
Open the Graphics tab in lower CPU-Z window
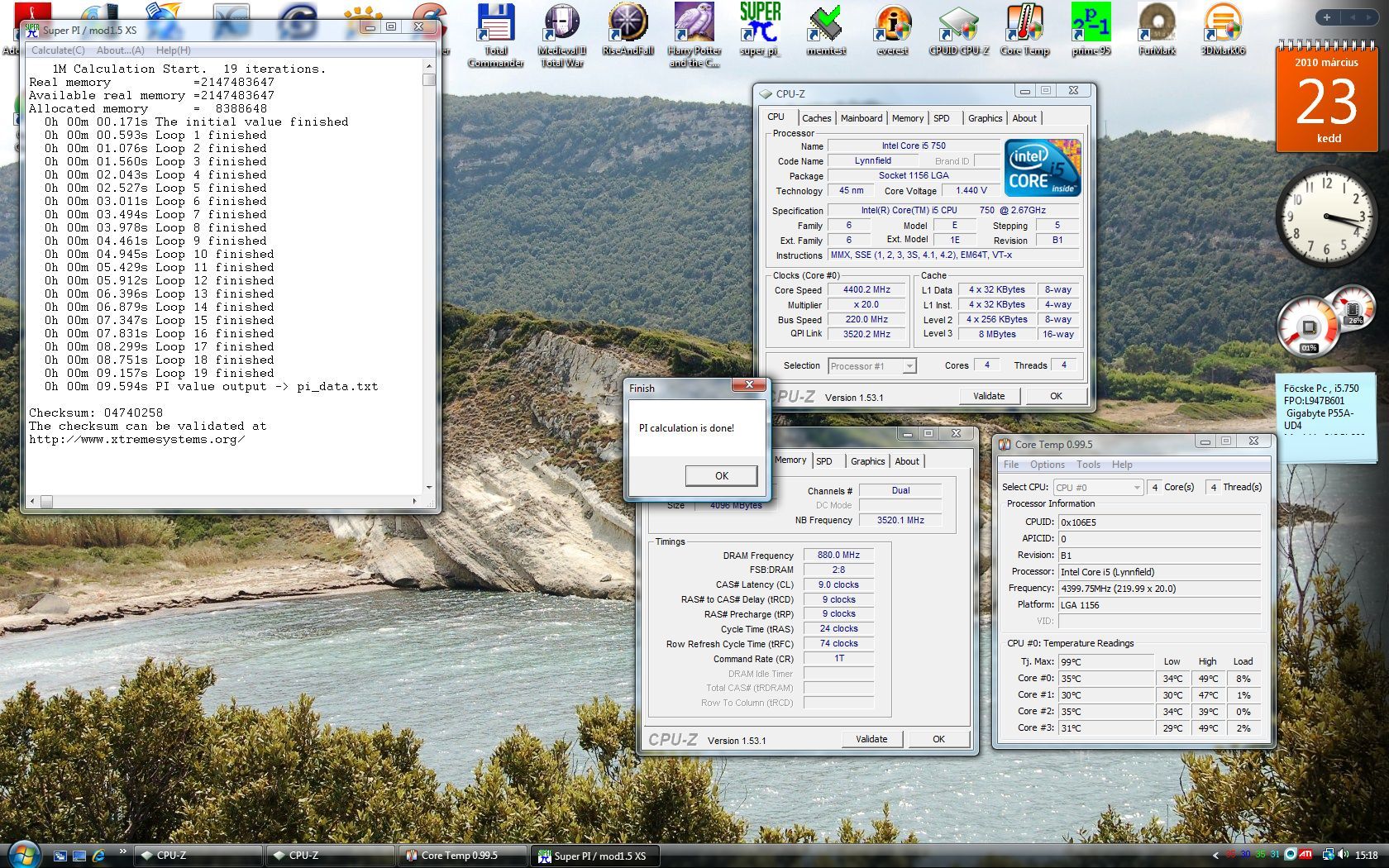pos(867,461)
